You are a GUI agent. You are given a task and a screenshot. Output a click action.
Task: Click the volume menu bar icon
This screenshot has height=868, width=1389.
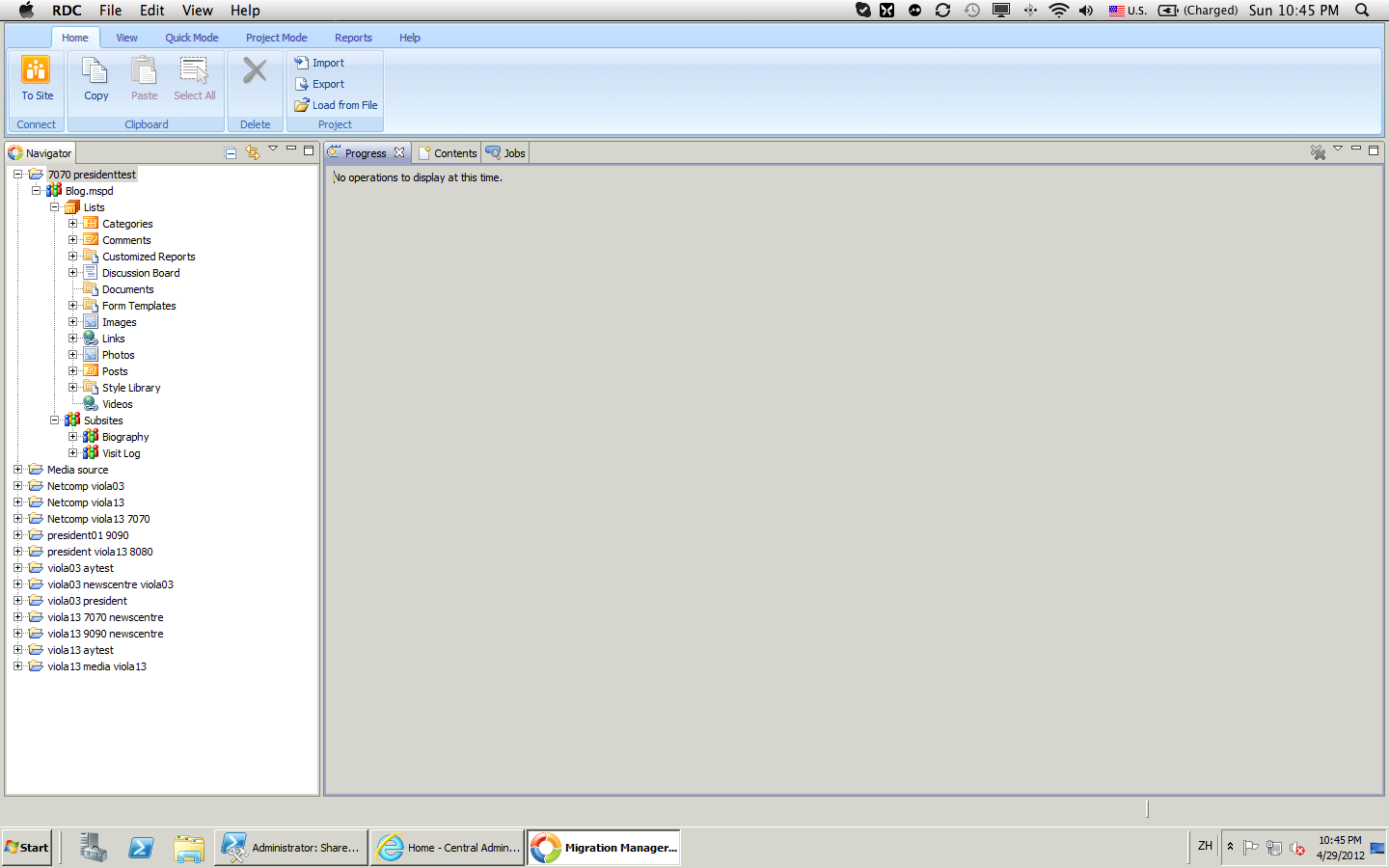tap(1086, 11)
